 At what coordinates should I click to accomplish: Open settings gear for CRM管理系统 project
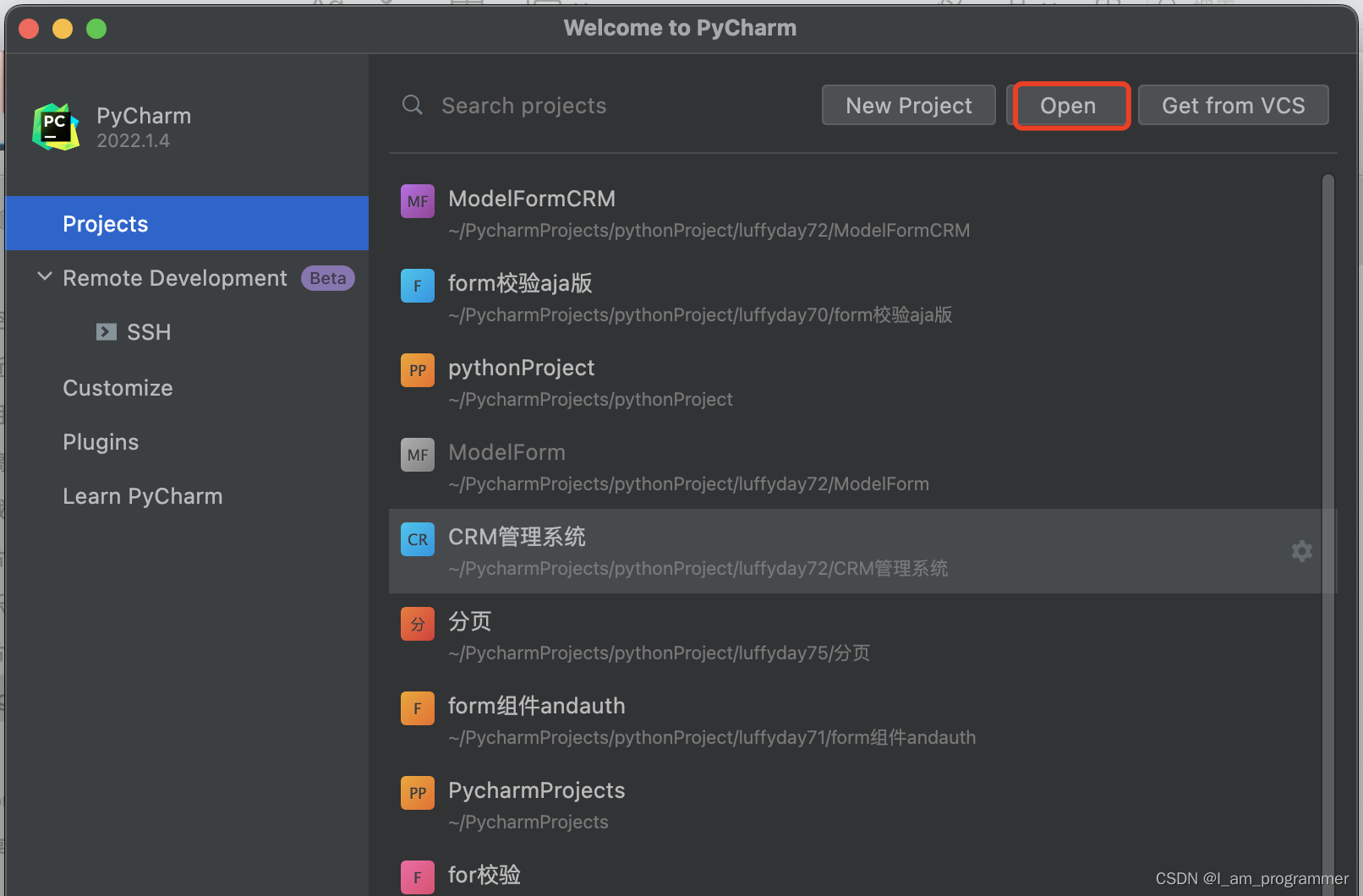point(1301,551)
